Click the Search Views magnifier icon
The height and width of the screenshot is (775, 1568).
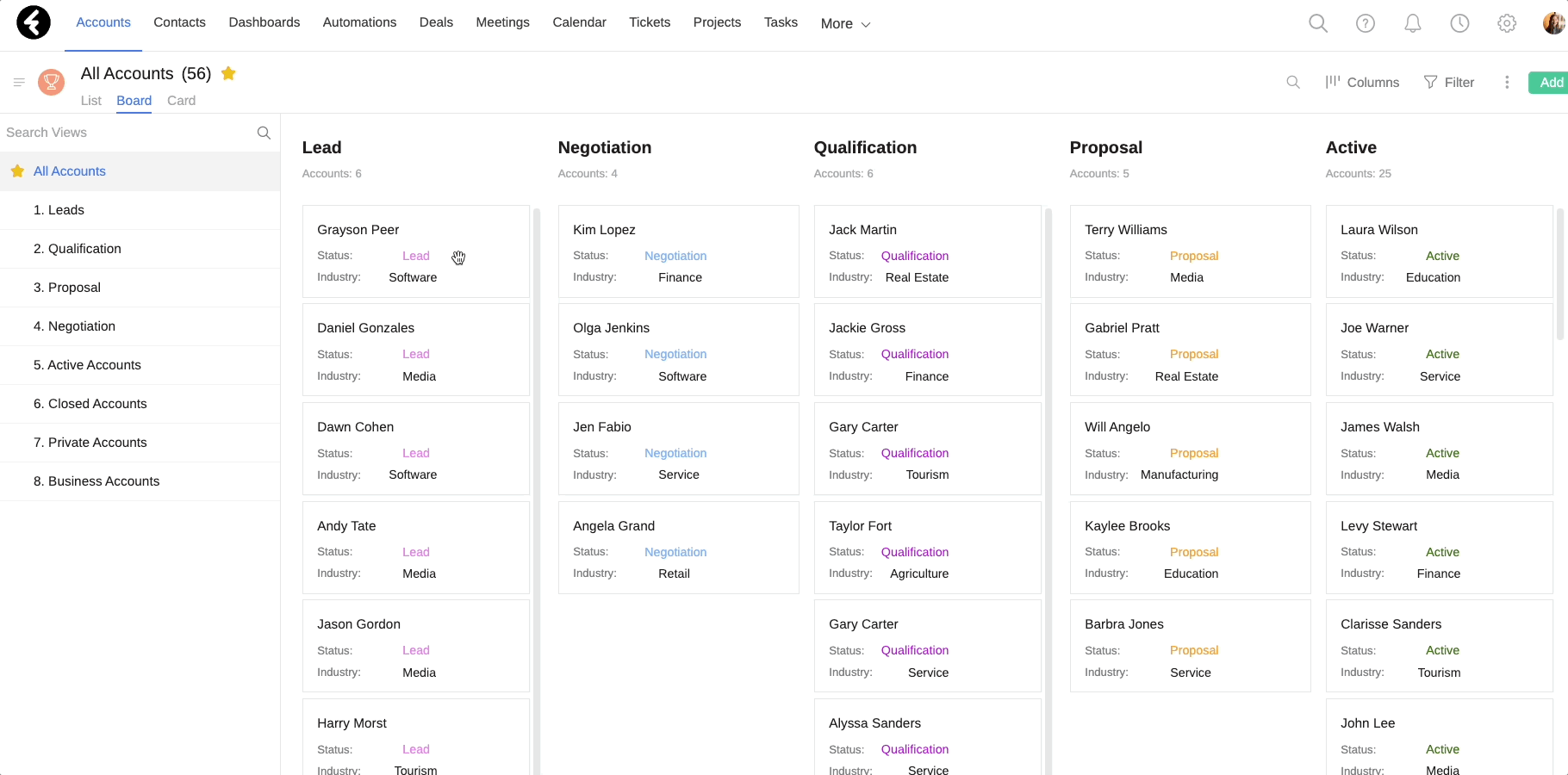coord(264,133)
